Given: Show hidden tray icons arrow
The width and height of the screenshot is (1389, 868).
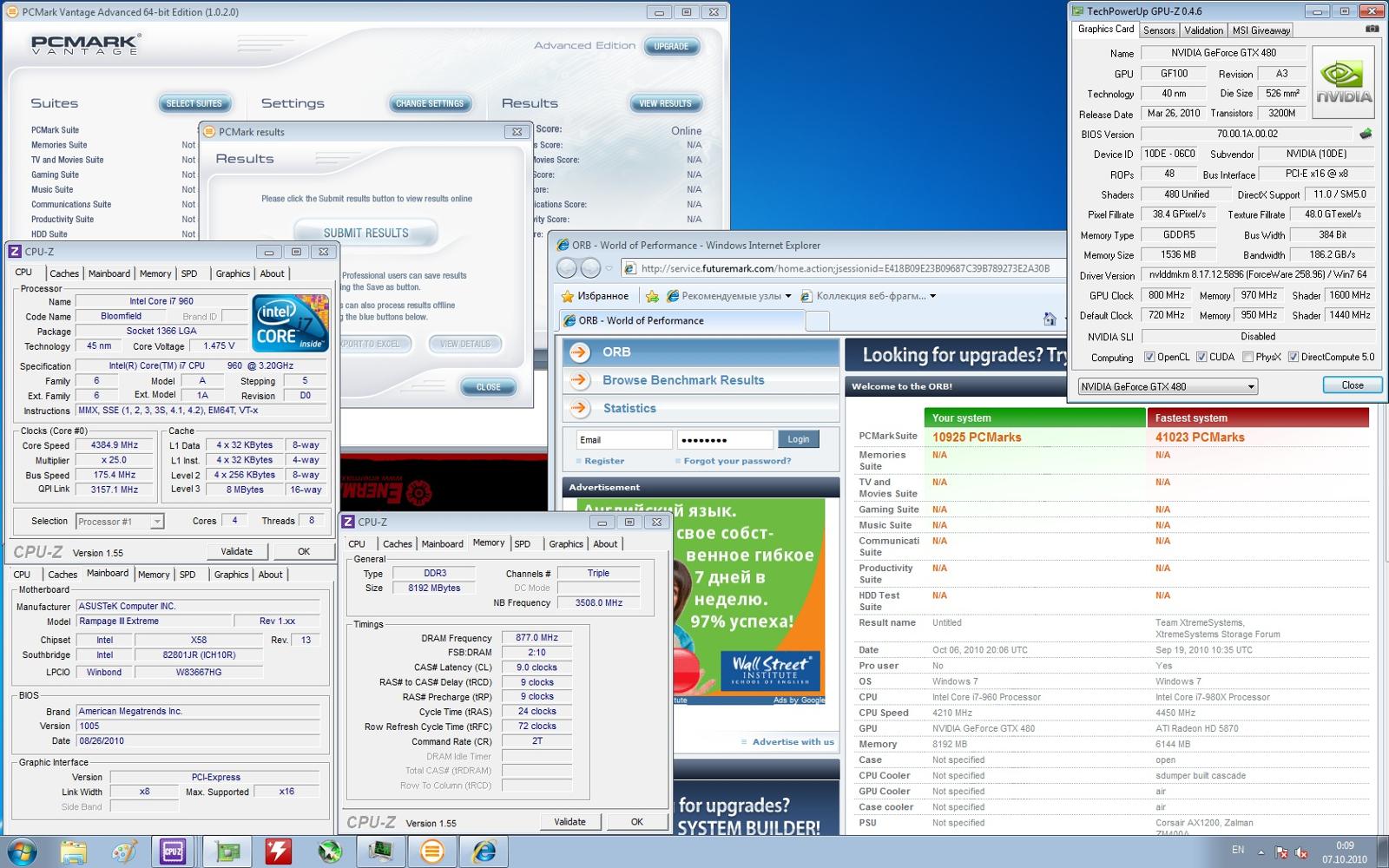Looking at the screenshot, I should (x=1261, y=852).
